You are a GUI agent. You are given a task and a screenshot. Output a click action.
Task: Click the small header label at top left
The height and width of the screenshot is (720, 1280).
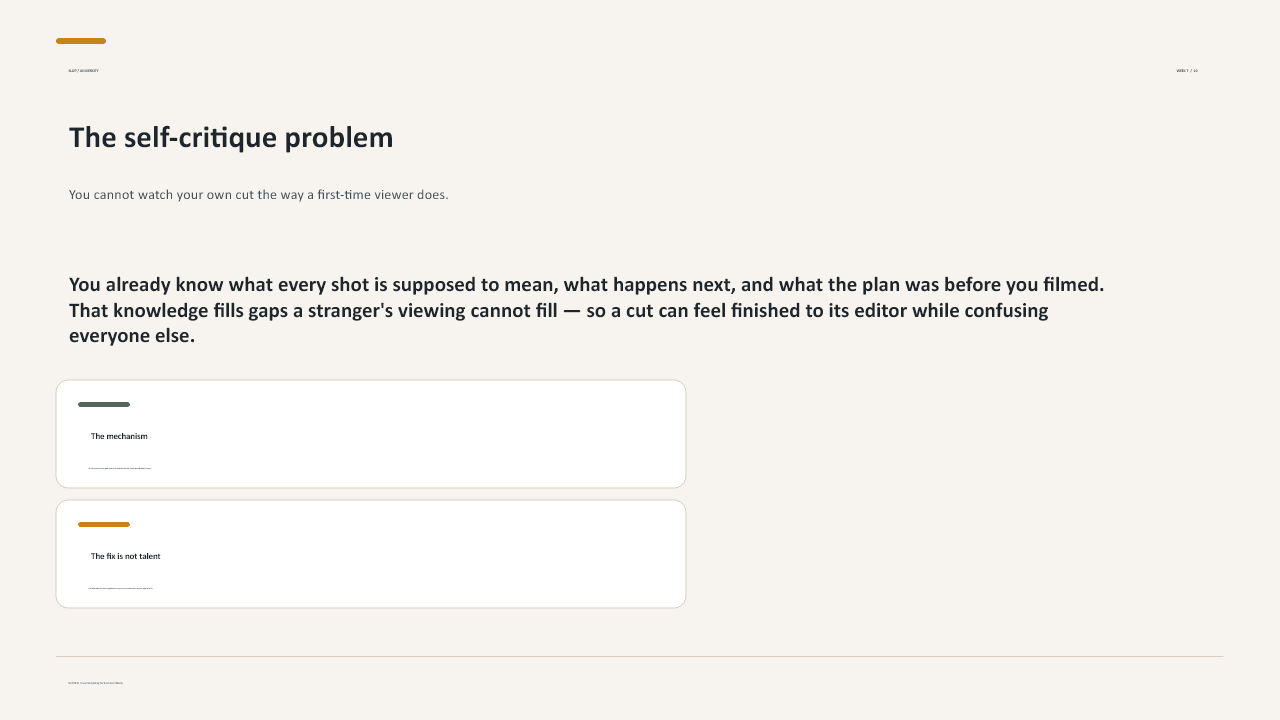coord(83,71)
